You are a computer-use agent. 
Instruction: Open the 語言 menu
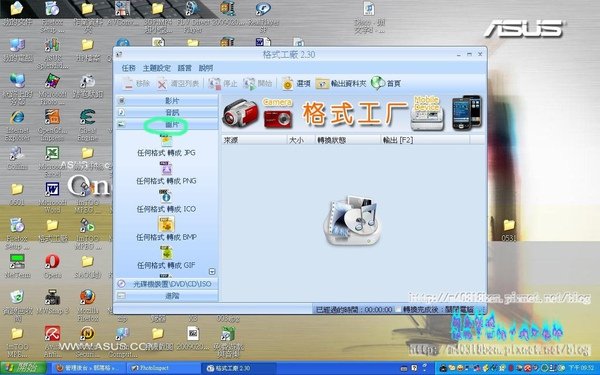184,68
